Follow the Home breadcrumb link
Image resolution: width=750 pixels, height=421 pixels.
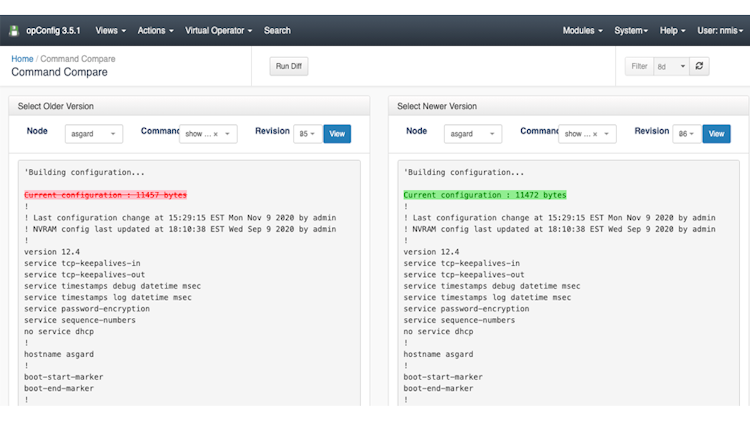(x=22, y=59)
